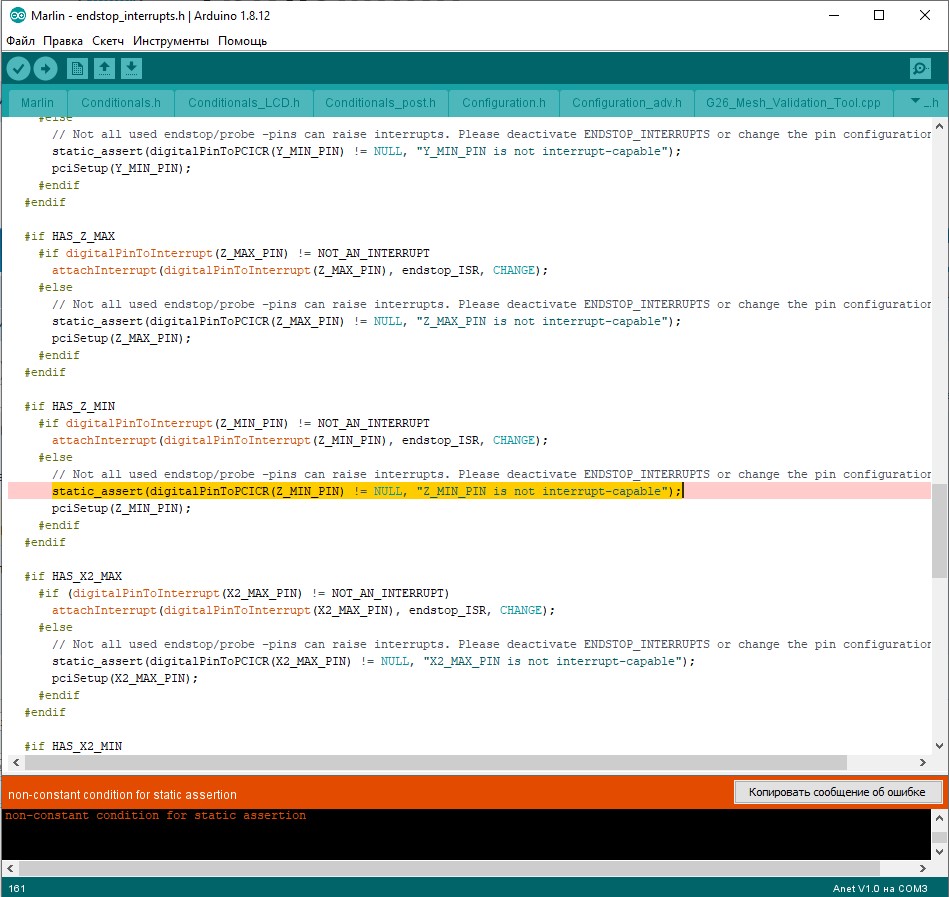Click the highlighted static_assert Z_MIN_PIN line
Screen dimensions: 949x897
tap(366, 491)
